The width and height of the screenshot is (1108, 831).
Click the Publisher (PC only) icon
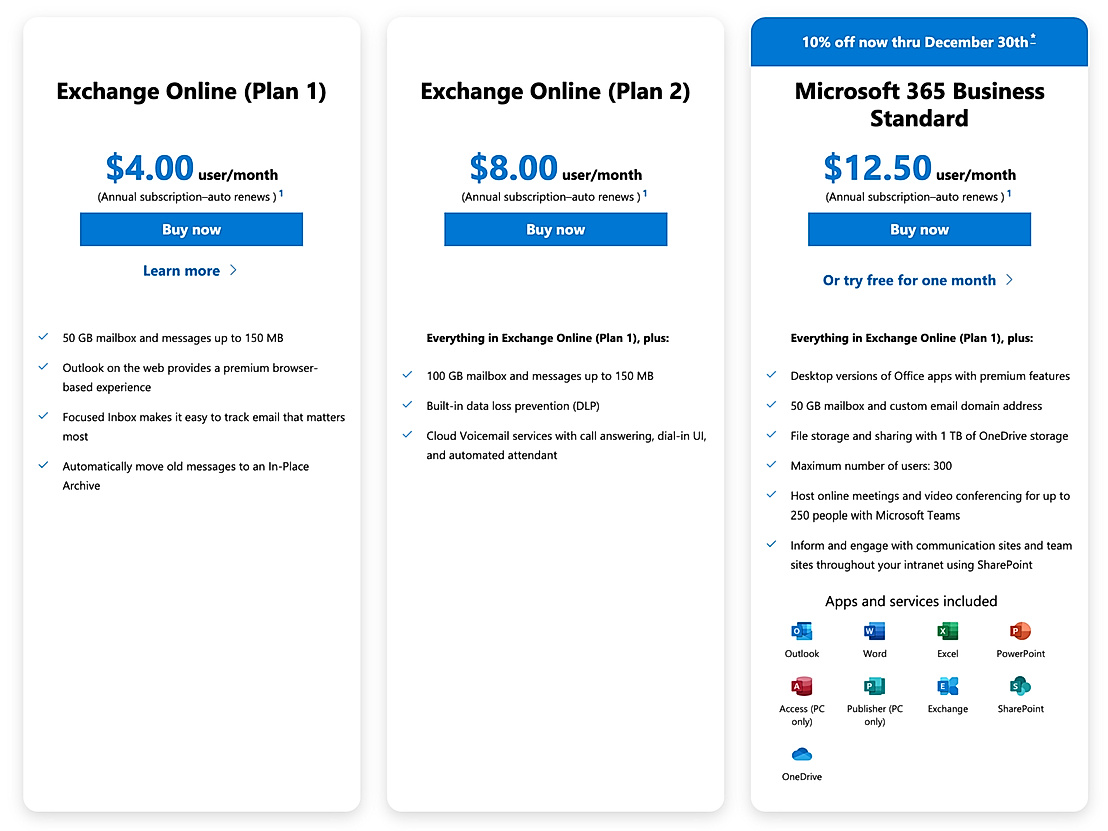(874, 687)
